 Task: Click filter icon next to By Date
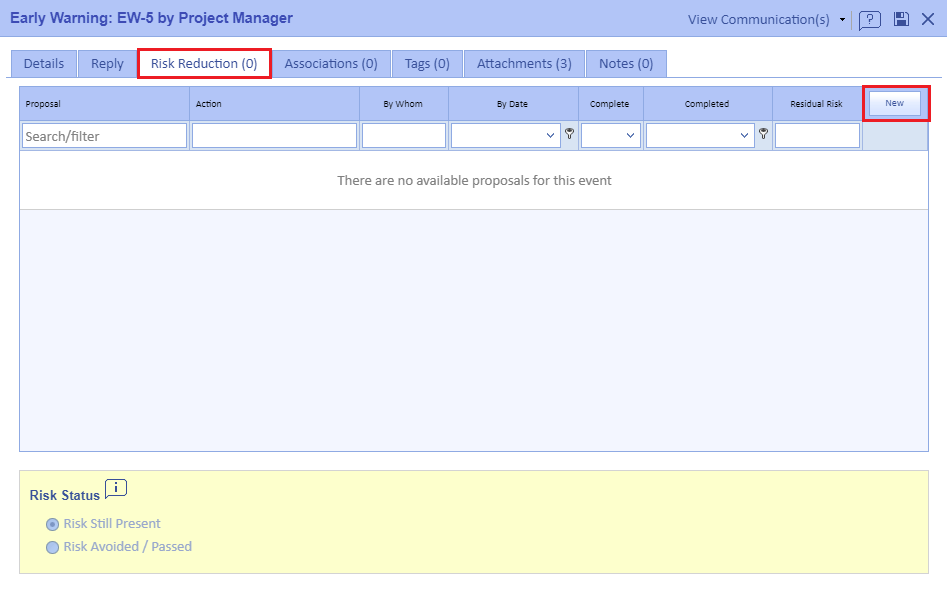[x=569, y=135]
